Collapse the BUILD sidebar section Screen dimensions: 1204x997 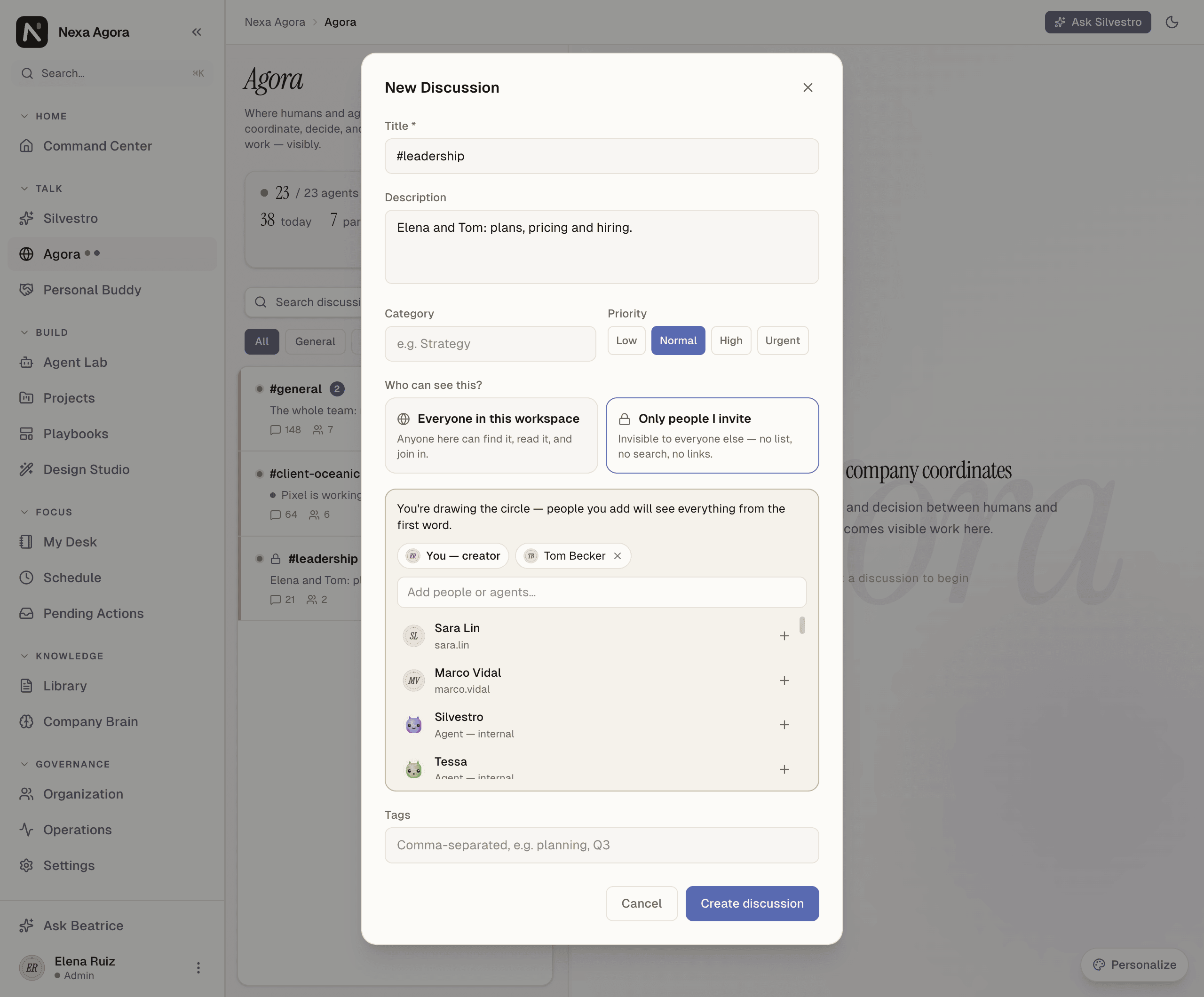coord(44,332)
